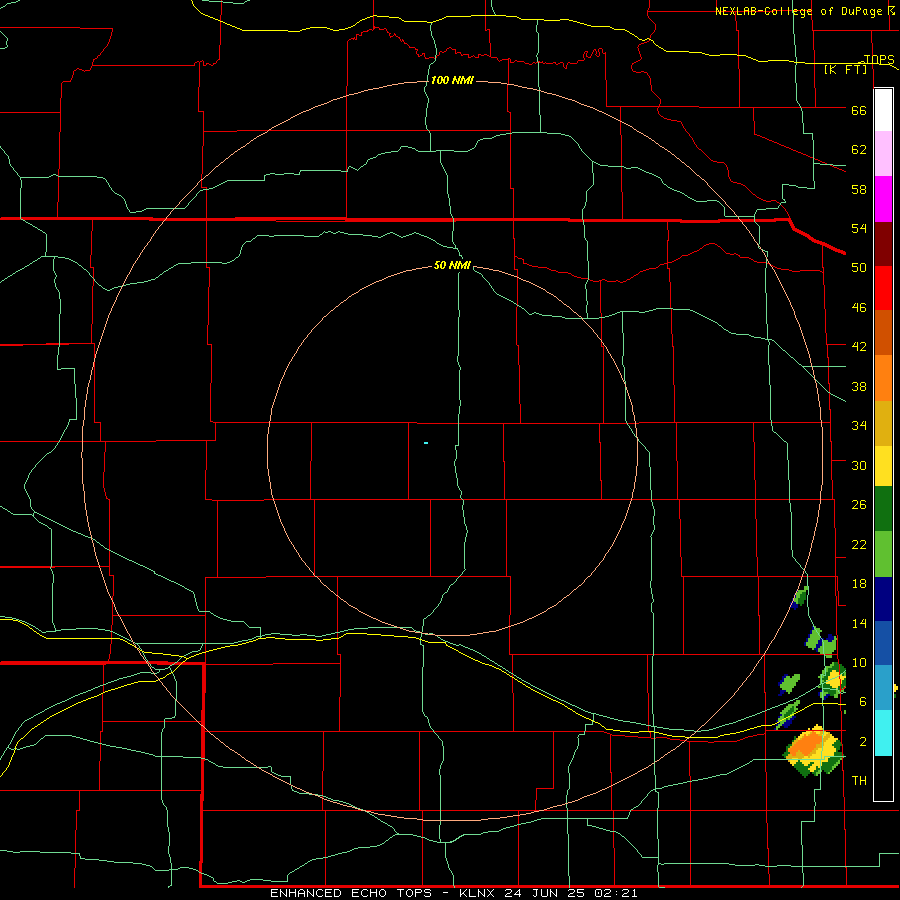Click the dark green legend swatch
The height and width of the screenshot is (900, 900).
(883, 509)
